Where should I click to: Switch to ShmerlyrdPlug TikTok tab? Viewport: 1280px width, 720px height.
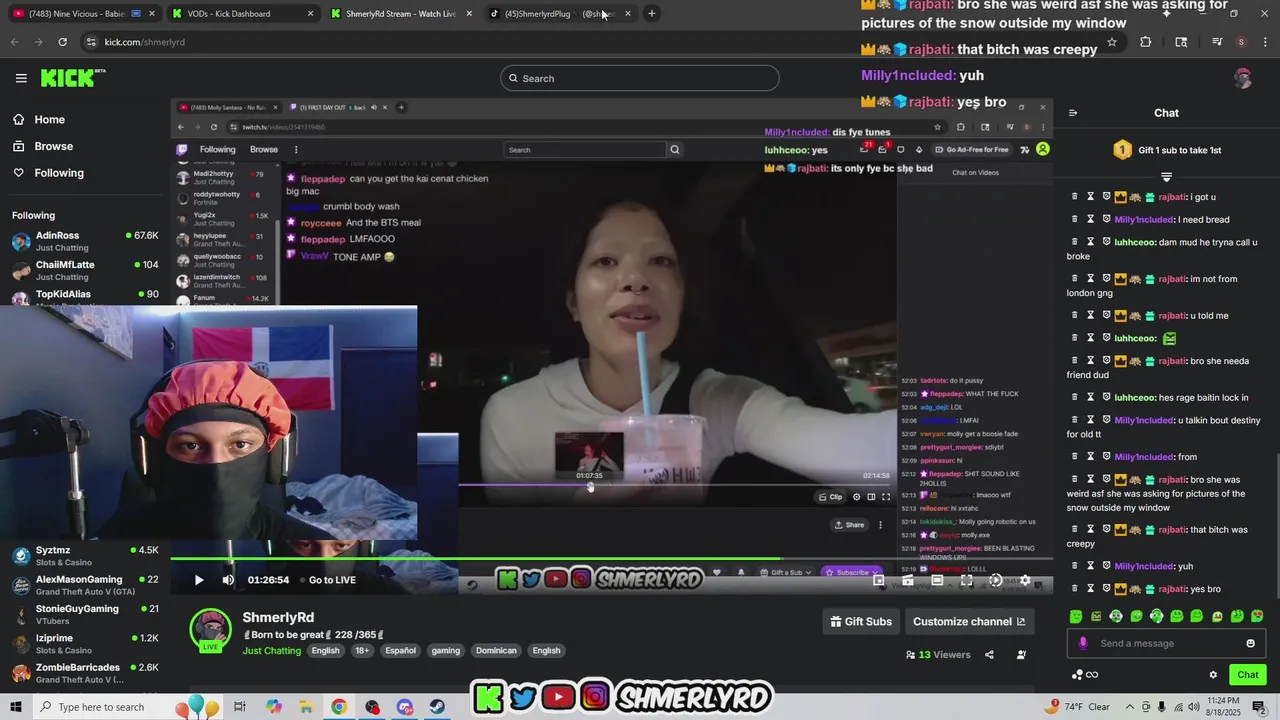tap(560, 14)
